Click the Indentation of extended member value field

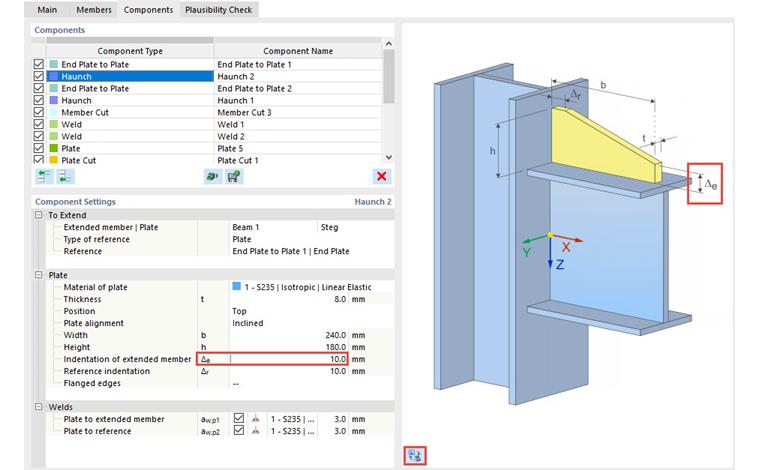click(289, 359)
